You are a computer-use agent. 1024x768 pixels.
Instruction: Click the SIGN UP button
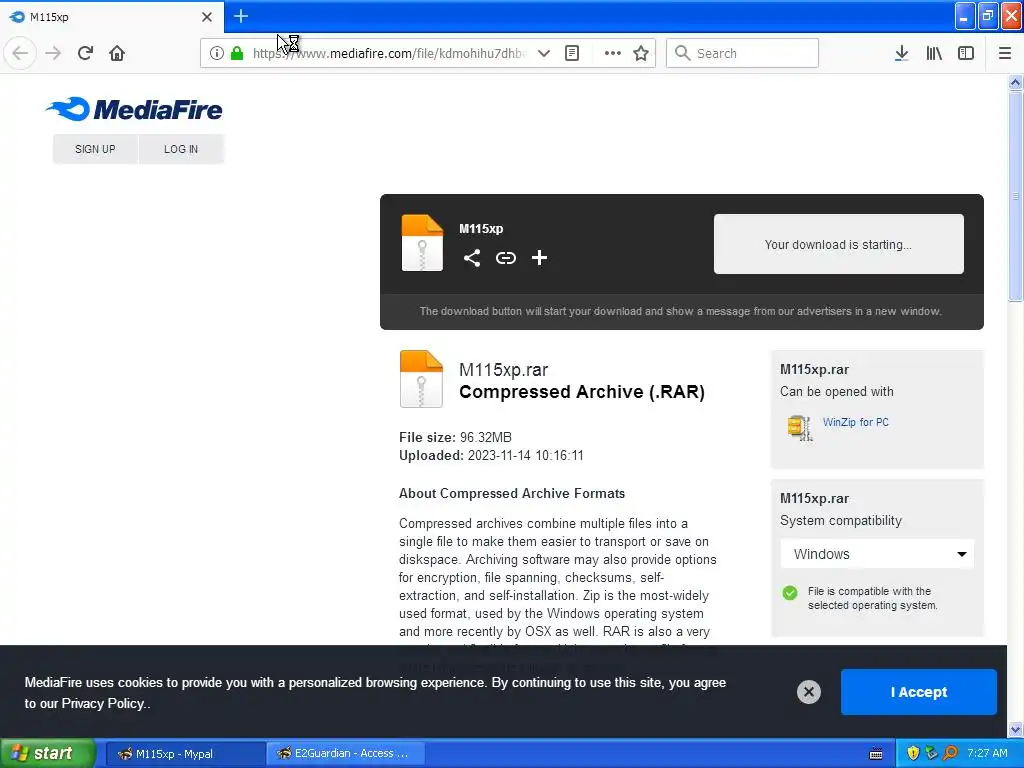pos(95,149)
